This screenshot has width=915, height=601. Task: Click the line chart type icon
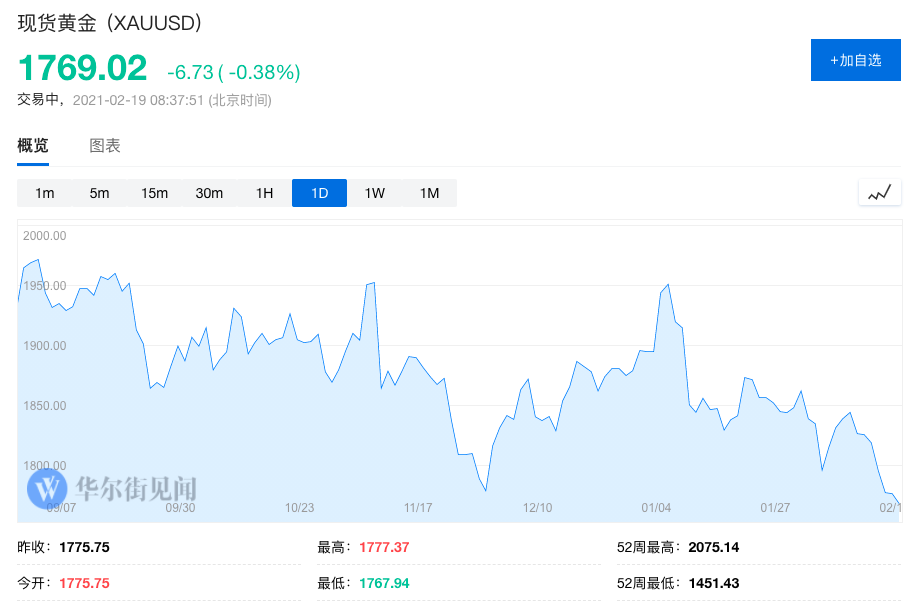click(x=879, y=193)
